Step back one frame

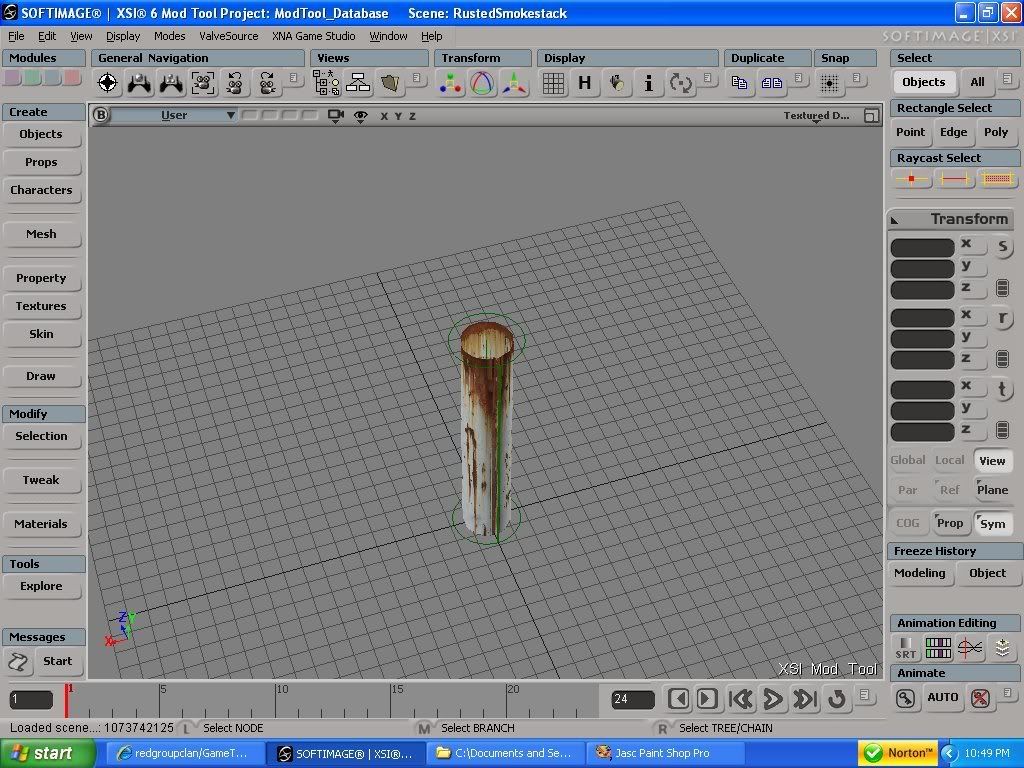tap(679, 699)
